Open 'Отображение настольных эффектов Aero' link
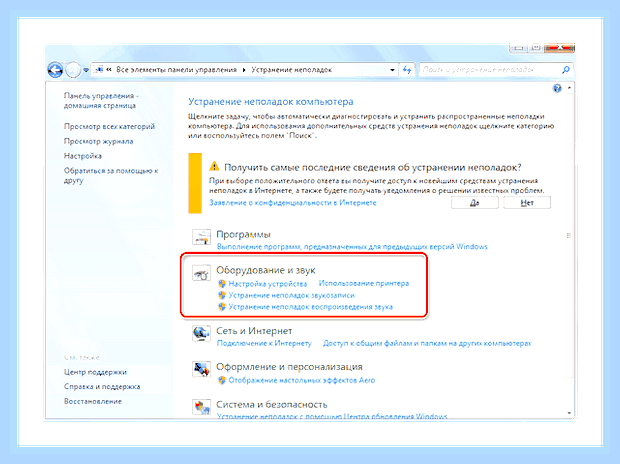This screenshot has width=620, height=464. 301,380
